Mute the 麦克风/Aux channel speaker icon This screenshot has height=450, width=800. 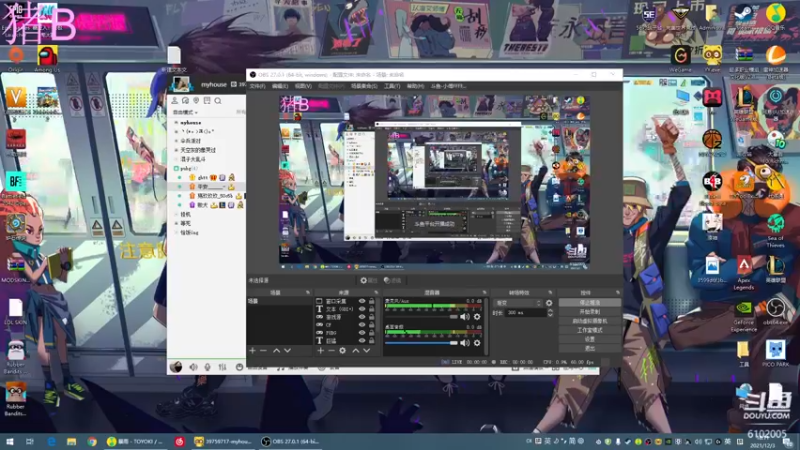pyautogui.click(x=465, y=317)
